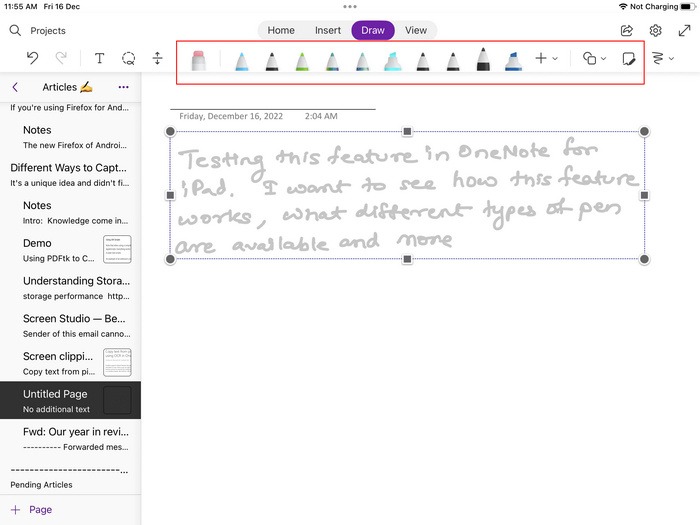This screenshot has height=525, width=700.
Task: Click the 11:55 AM clock
Action: tap(21, 7)
